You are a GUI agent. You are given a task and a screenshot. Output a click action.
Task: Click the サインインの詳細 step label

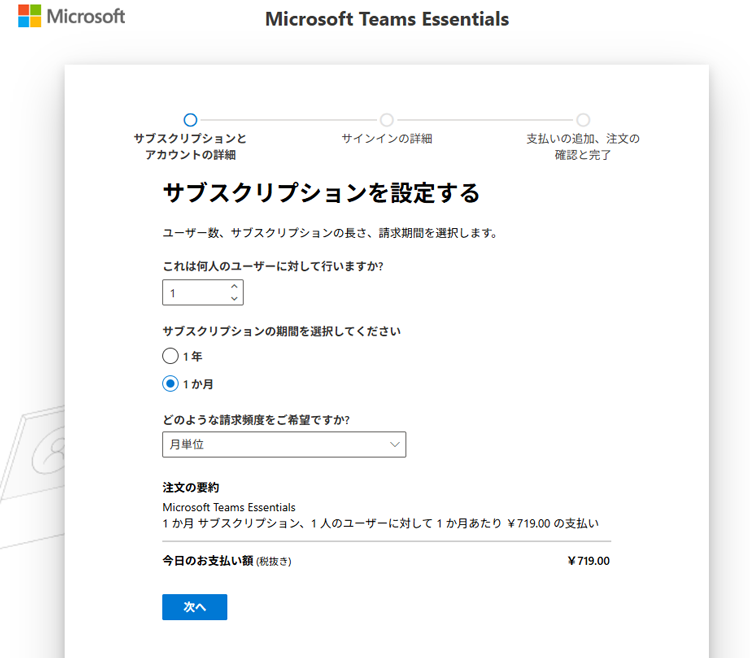[x=386, y=139]
